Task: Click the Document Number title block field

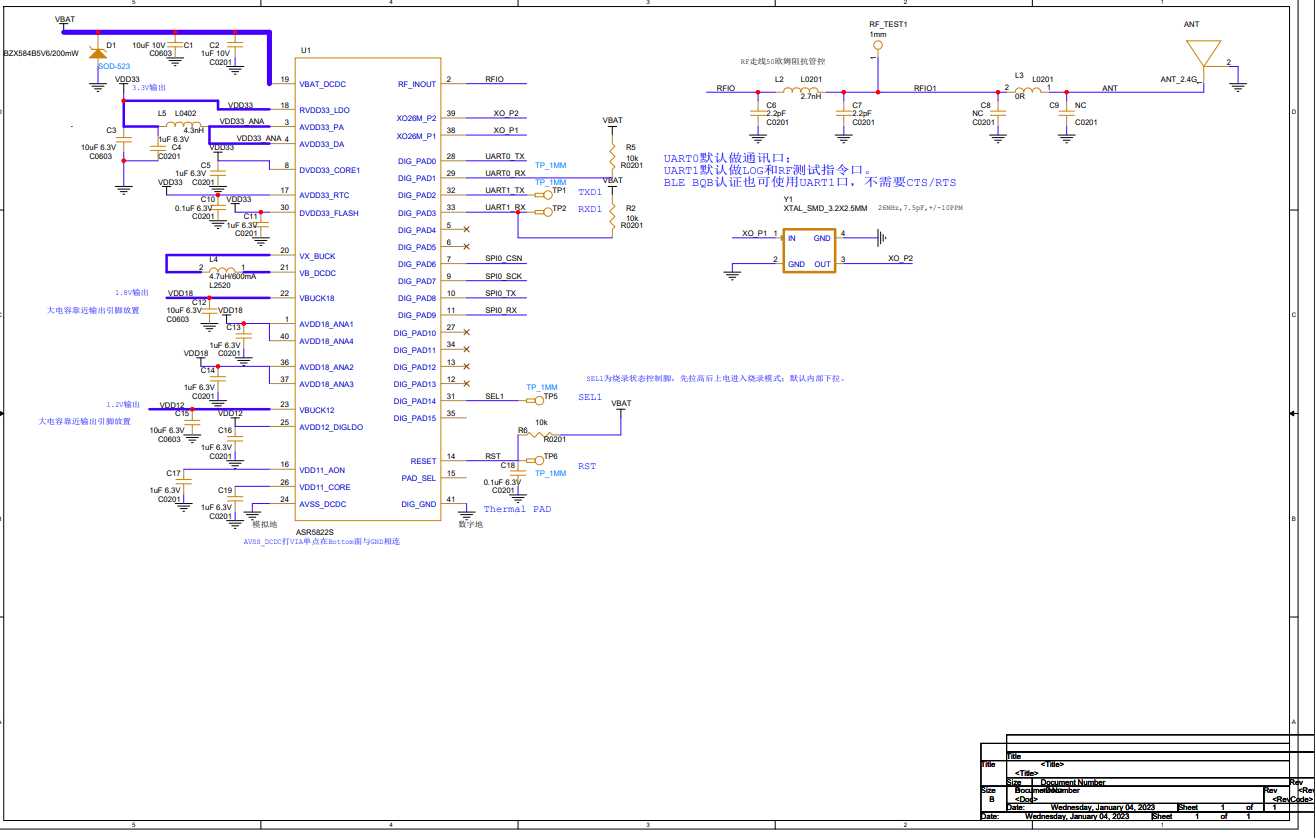Action: pyautogui.click(x=1072, y=782)
